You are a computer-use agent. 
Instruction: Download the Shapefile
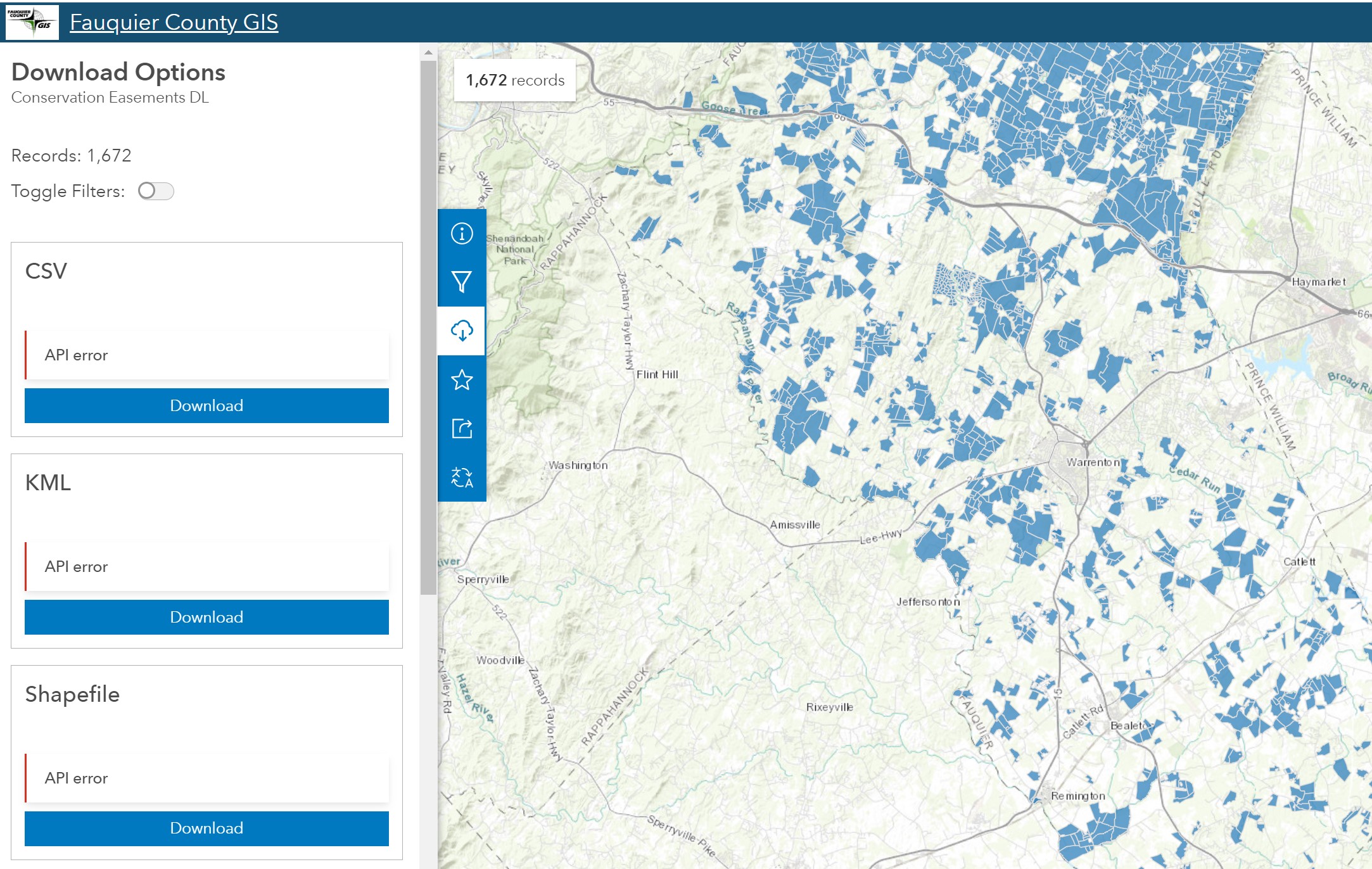tap(206, 828)
